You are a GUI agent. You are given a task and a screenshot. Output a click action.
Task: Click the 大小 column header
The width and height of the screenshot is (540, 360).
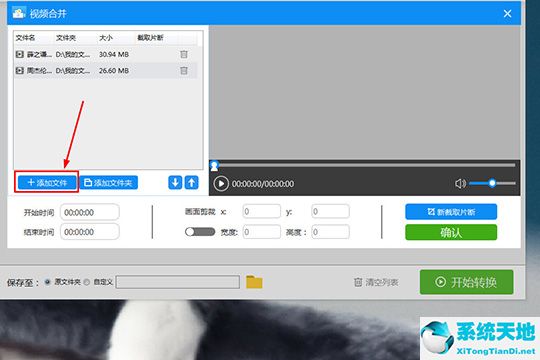pos(106,38)
